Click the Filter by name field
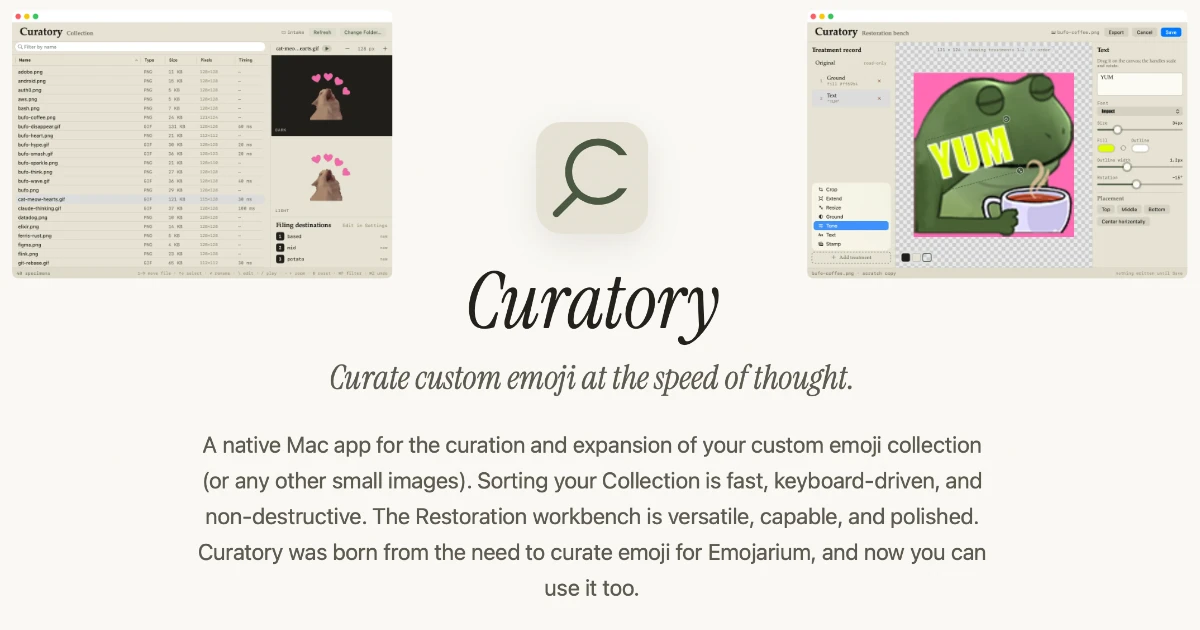This screenshot has width=1200, height=630. [x=140, y=47]
